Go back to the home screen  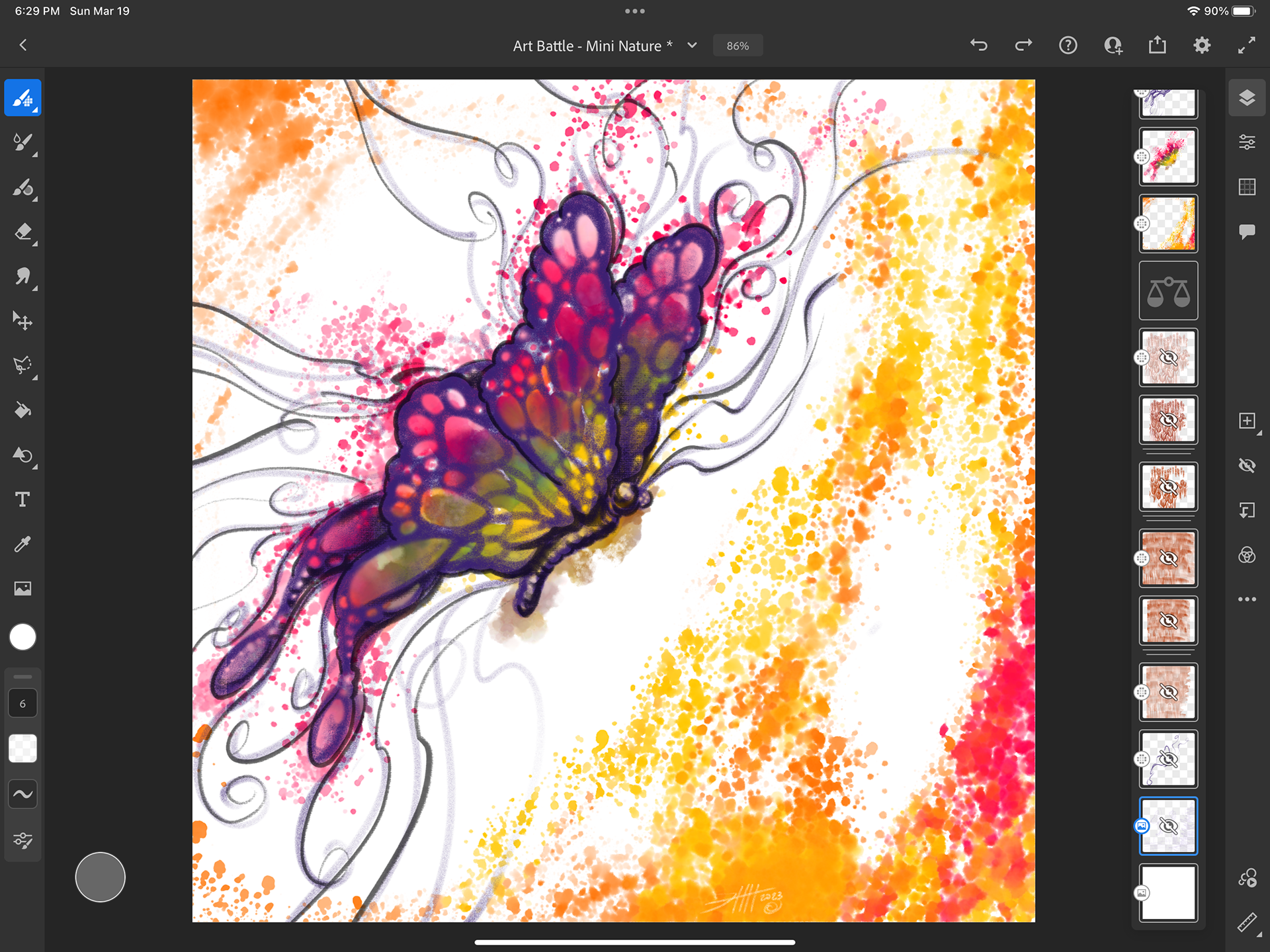23,46
